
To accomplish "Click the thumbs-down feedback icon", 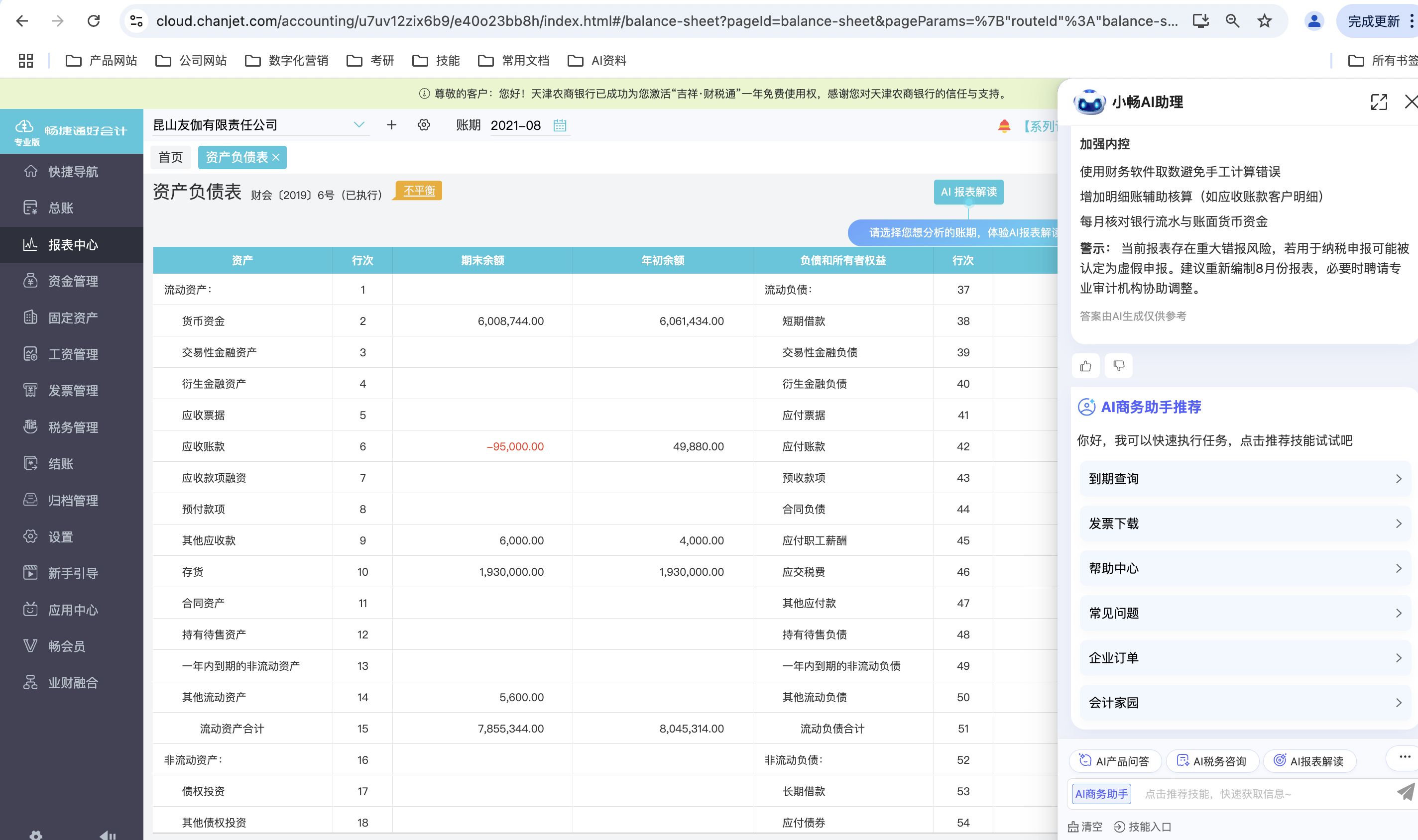I will pyautogui.click(x=1118, y=366).
